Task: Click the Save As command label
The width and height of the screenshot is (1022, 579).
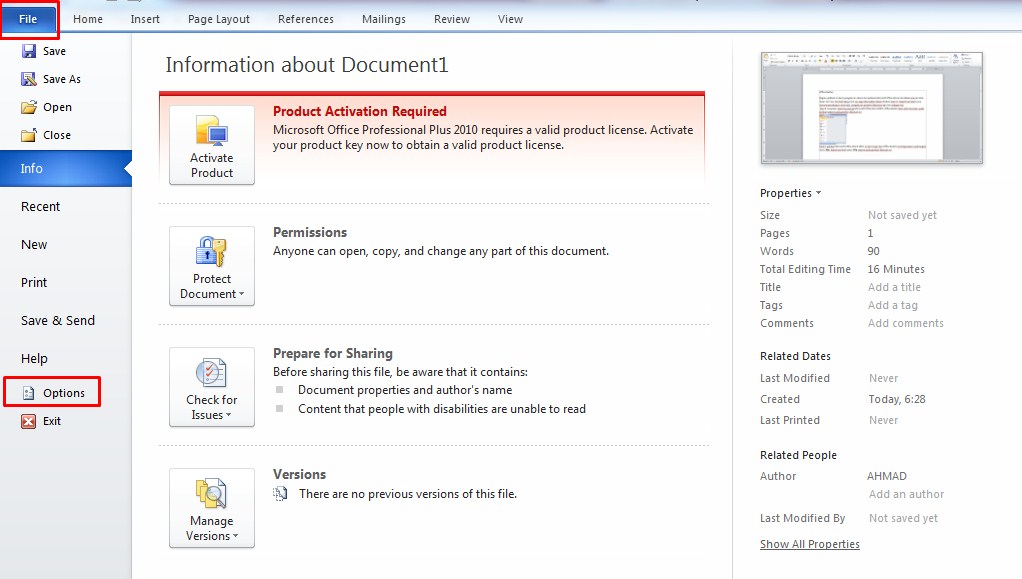Action: 62,79
